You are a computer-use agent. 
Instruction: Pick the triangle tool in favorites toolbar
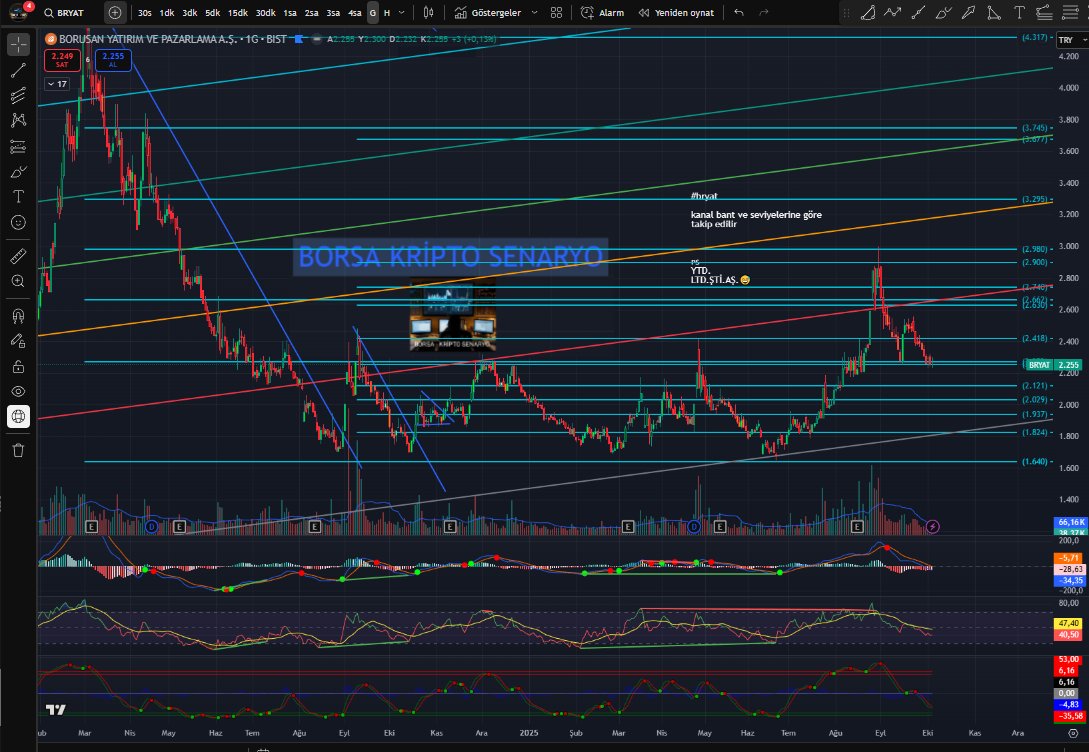(x=994, y=12)
